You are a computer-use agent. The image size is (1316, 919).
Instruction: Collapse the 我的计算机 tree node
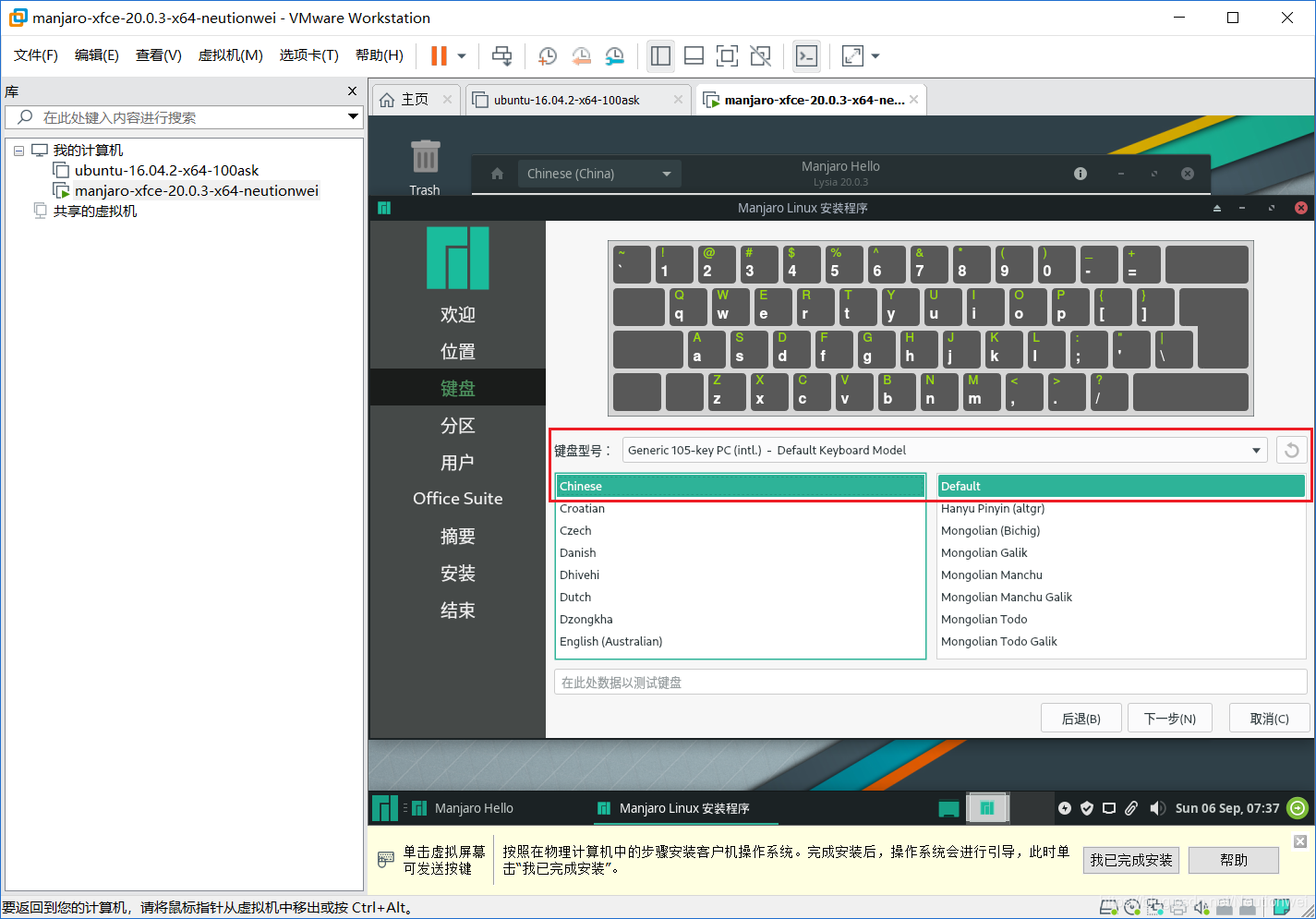pos(18,151)
